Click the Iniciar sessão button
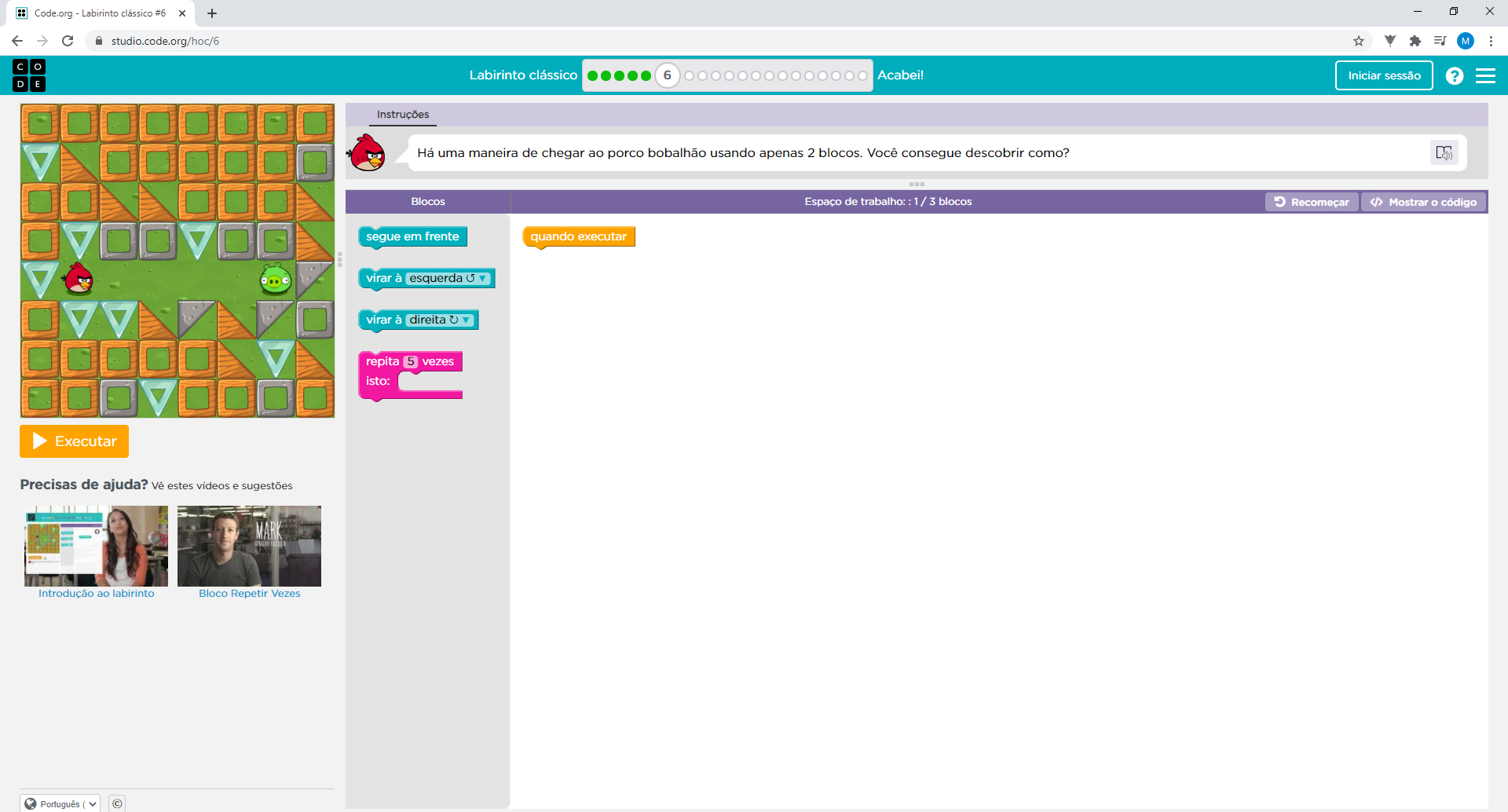The height and width of the screenshot is (812, 1508). (x=1384, y=75)
